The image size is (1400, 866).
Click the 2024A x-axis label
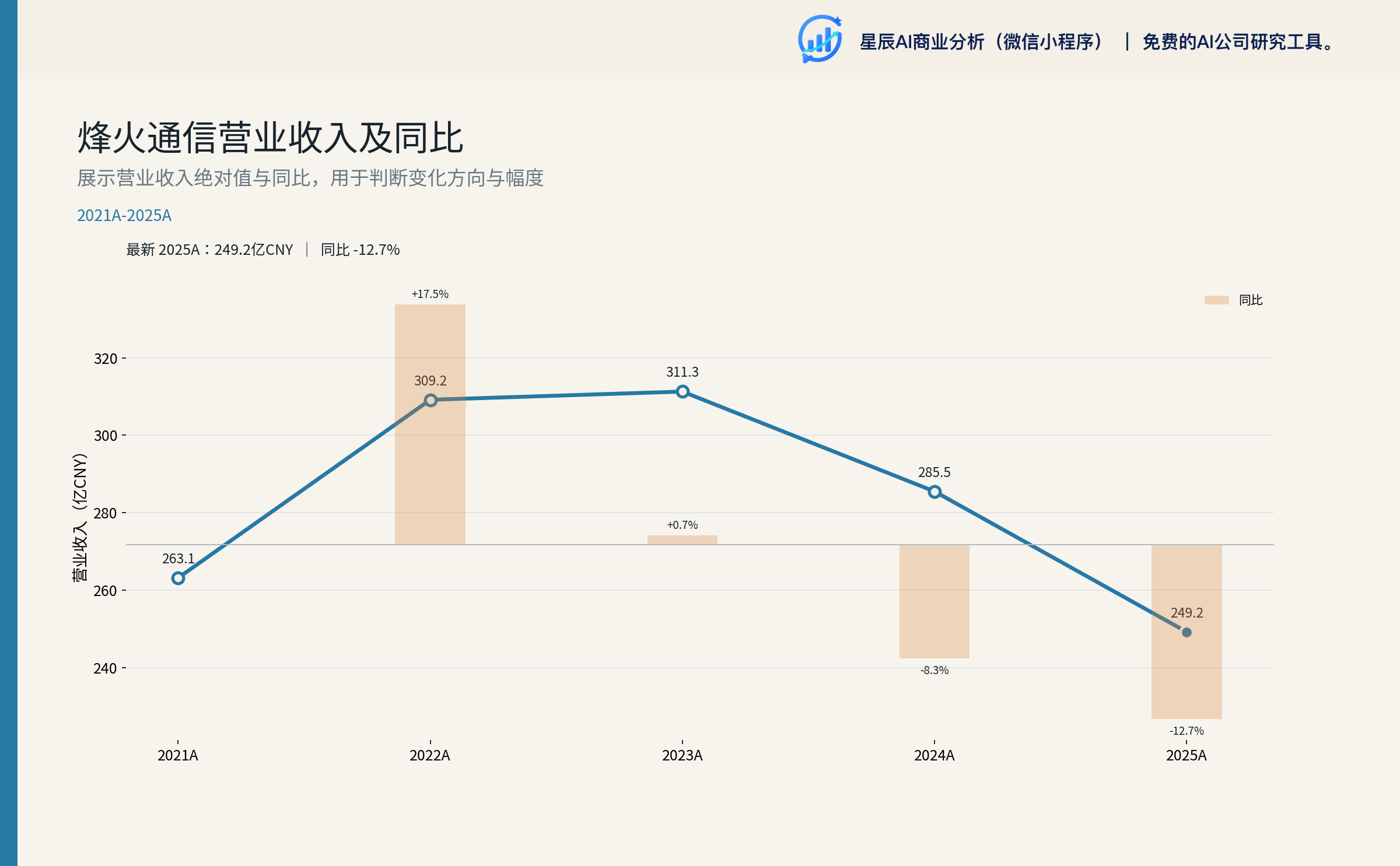[x=935, y=755]
